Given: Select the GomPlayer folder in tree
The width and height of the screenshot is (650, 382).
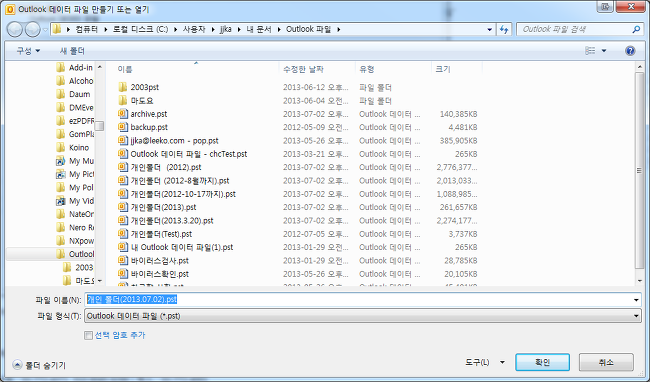Looking at the screenshot, I should pyautogui.click(x=75, y=134).
